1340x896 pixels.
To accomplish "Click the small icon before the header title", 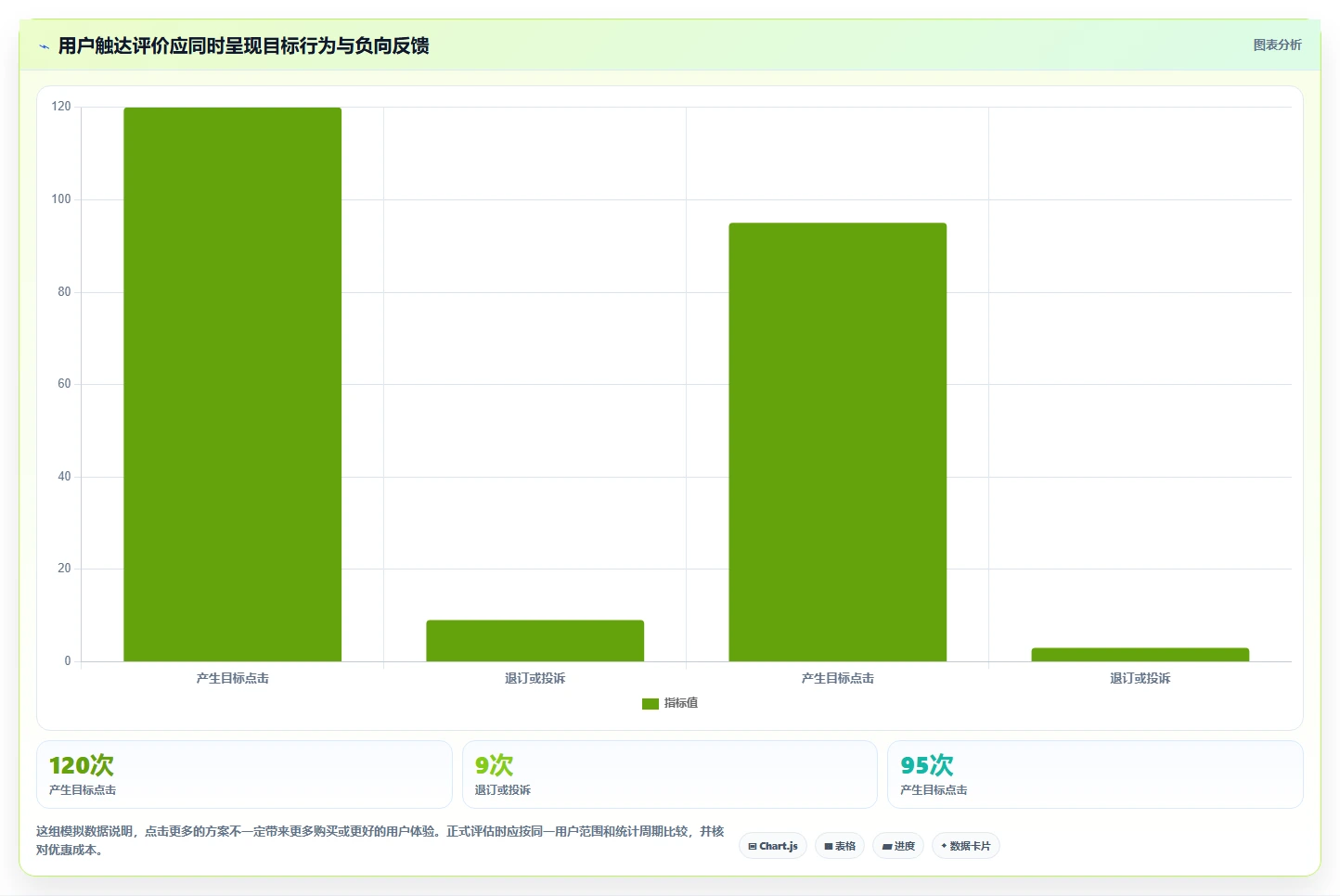I will point(44,46).
